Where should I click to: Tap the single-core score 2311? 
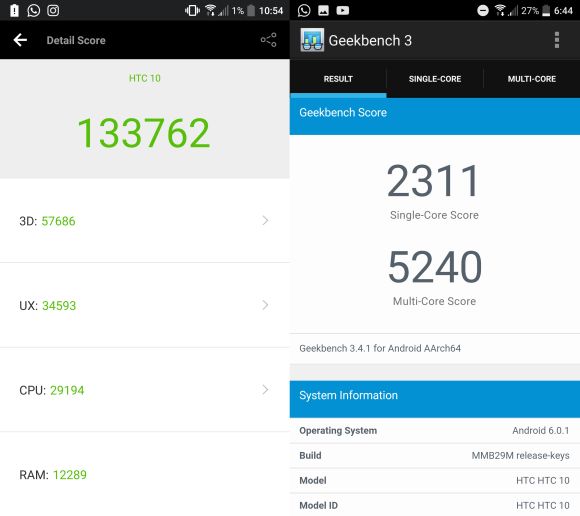[x=434, y=181]
